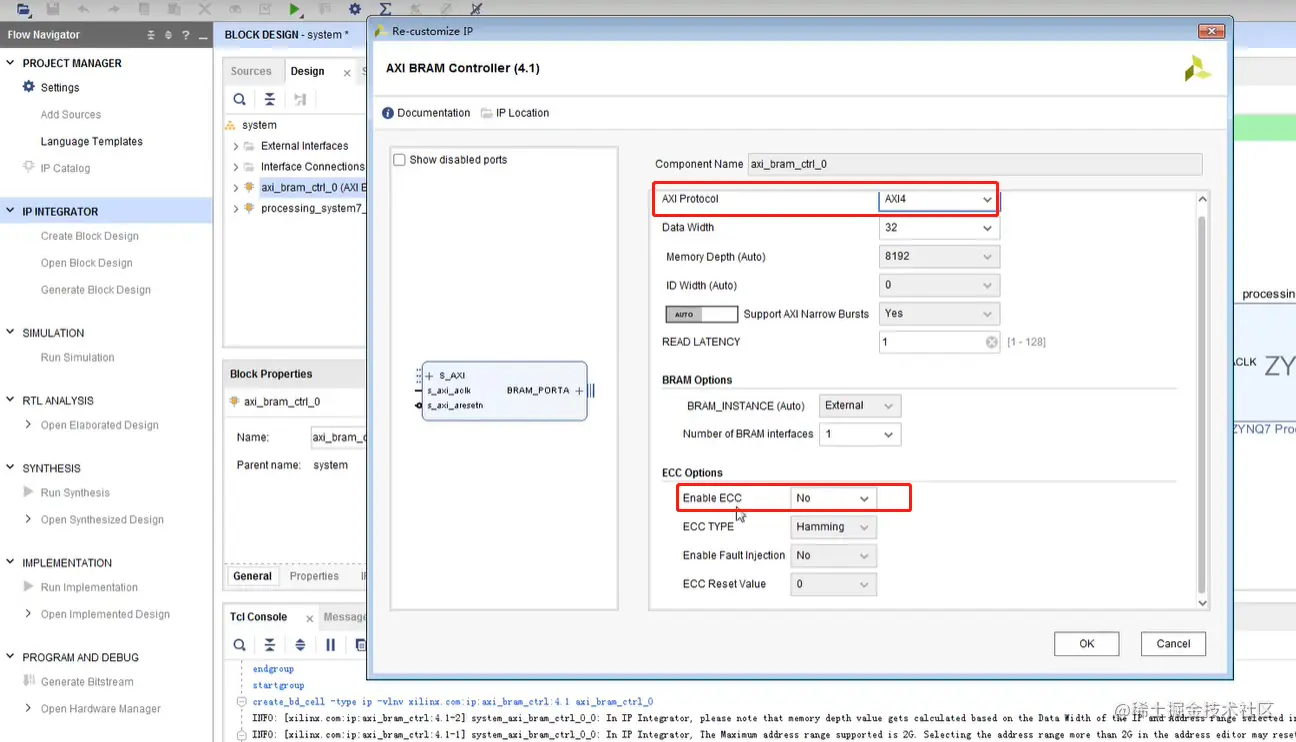Viewport: 1296px width, 742px height.
Task: Select the Design tab
Action: coord(307,71)
